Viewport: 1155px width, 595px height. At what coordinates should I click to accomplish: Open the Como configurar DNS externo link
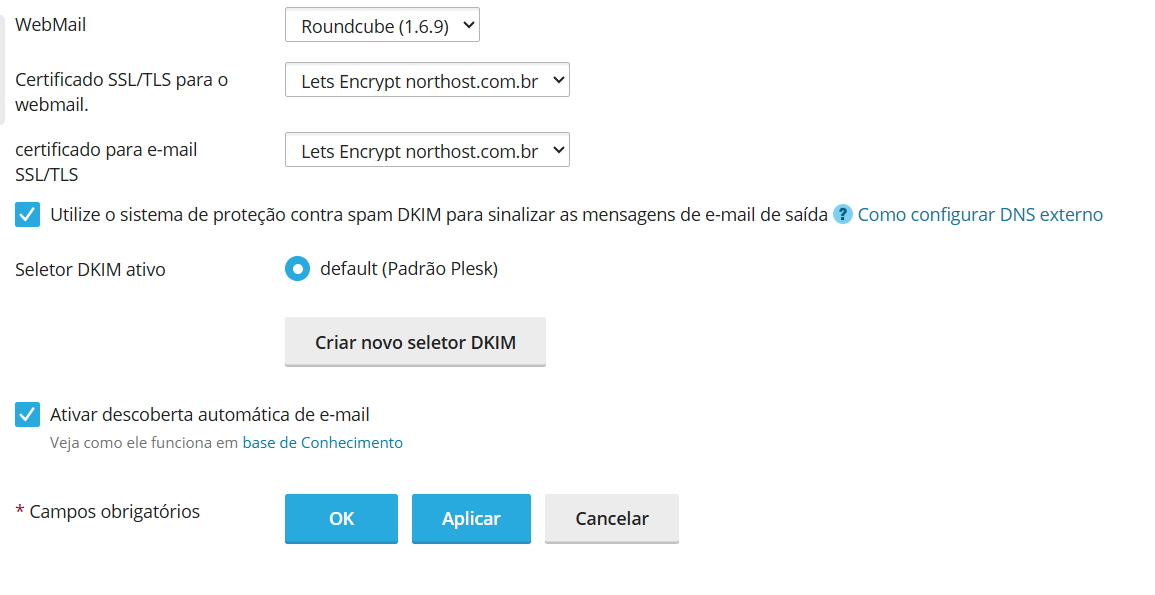pyautogui.click(x=980, y=214)
